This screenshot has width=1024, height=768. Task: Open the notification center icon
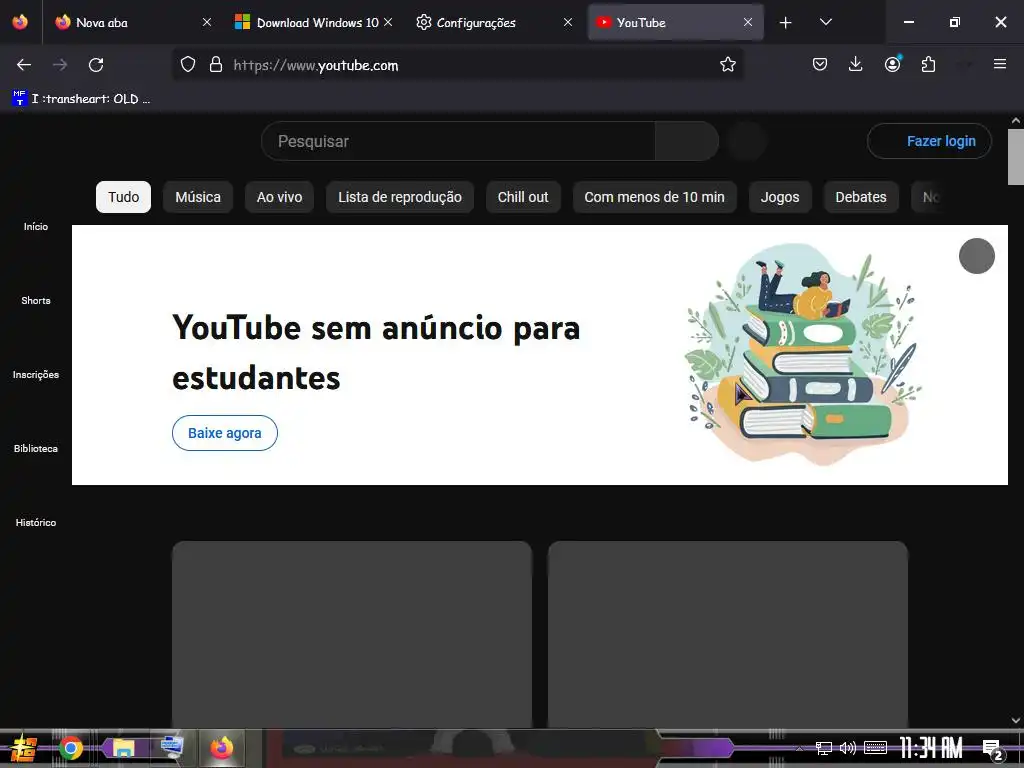993,749
